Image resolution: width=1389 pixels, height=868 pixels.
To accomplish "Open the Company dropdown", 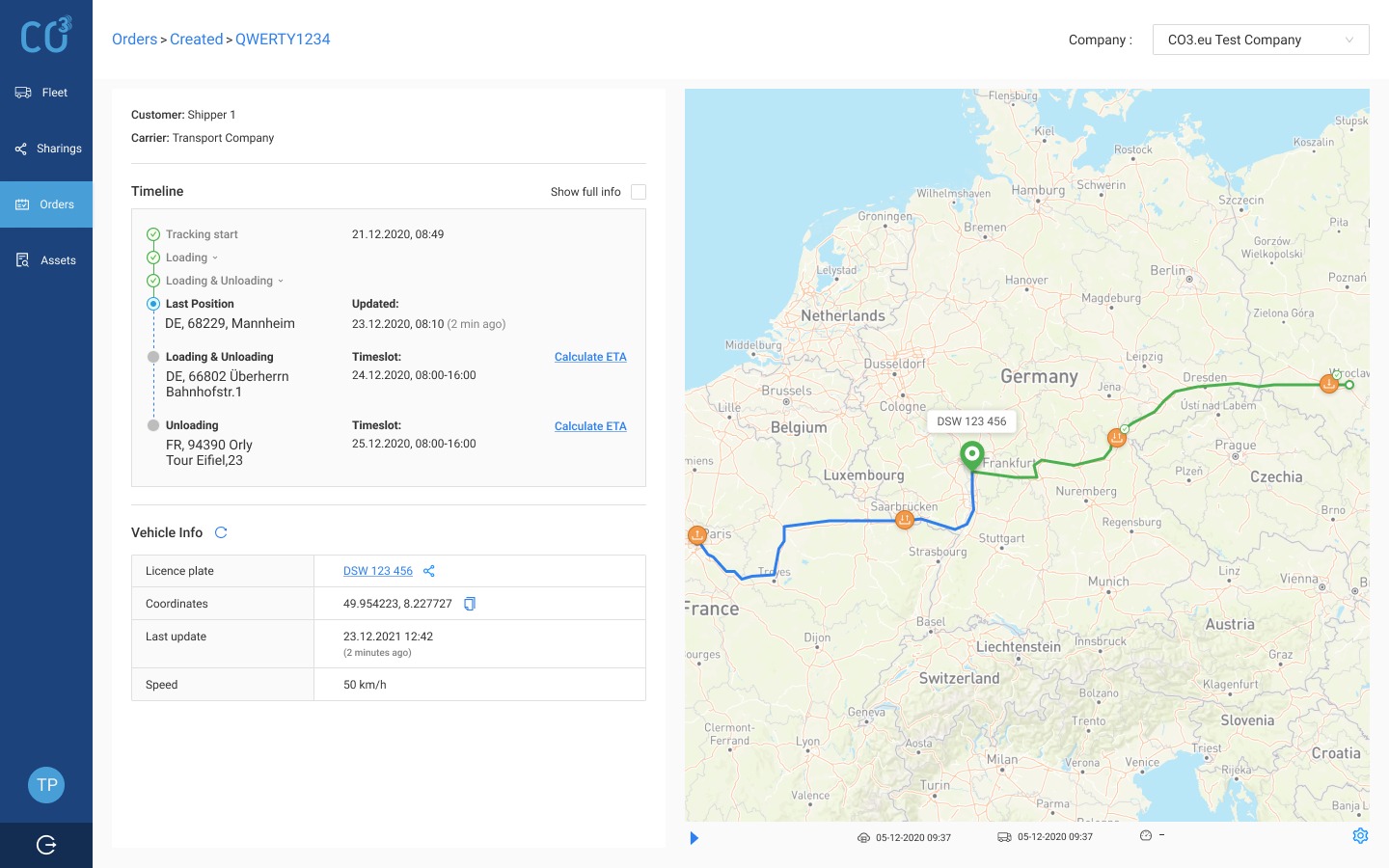I will (x=1261, y=40).
